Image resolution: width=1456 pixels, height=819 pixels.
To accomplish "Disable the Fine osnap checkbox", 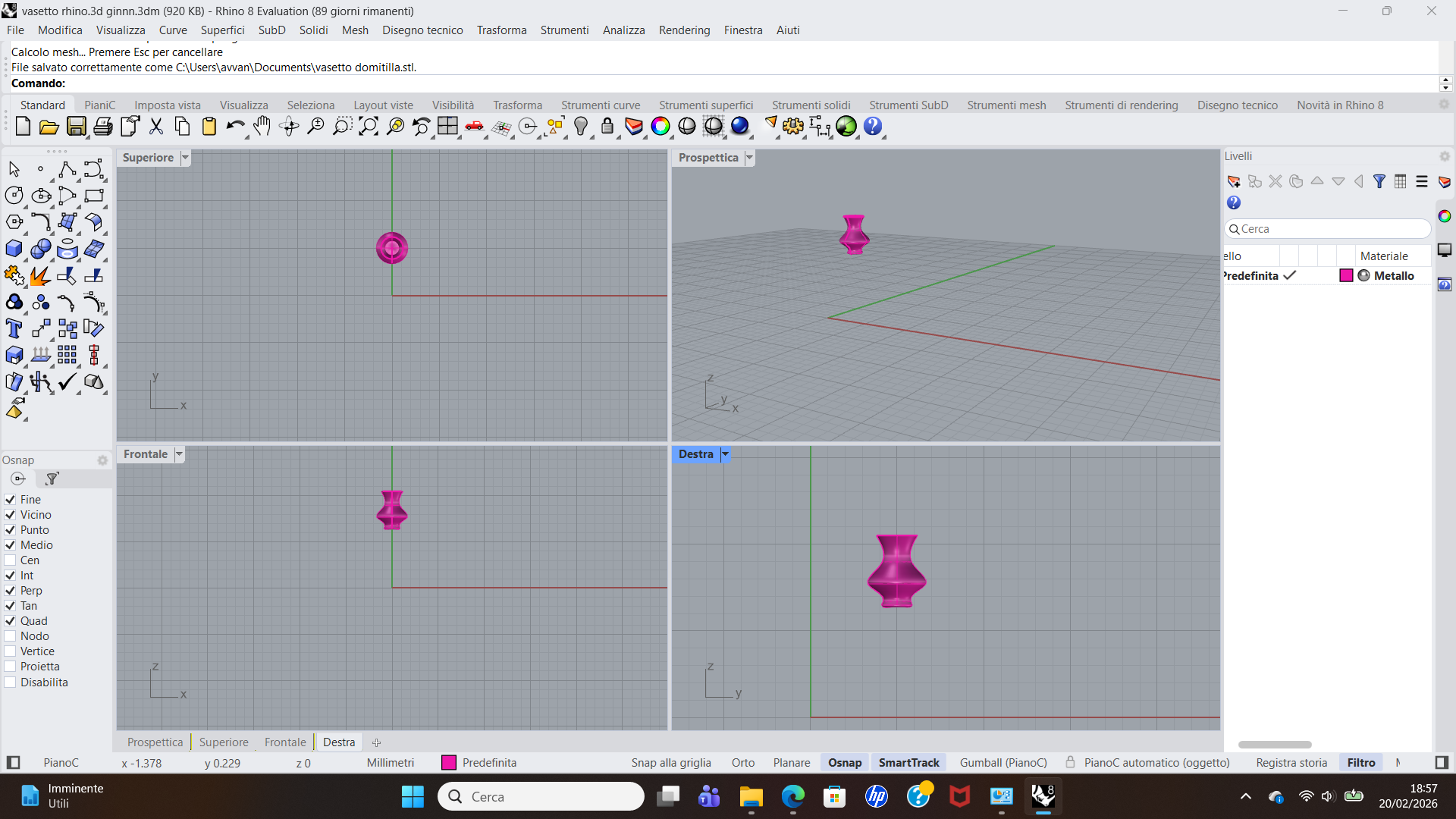I will pos(10,499).
